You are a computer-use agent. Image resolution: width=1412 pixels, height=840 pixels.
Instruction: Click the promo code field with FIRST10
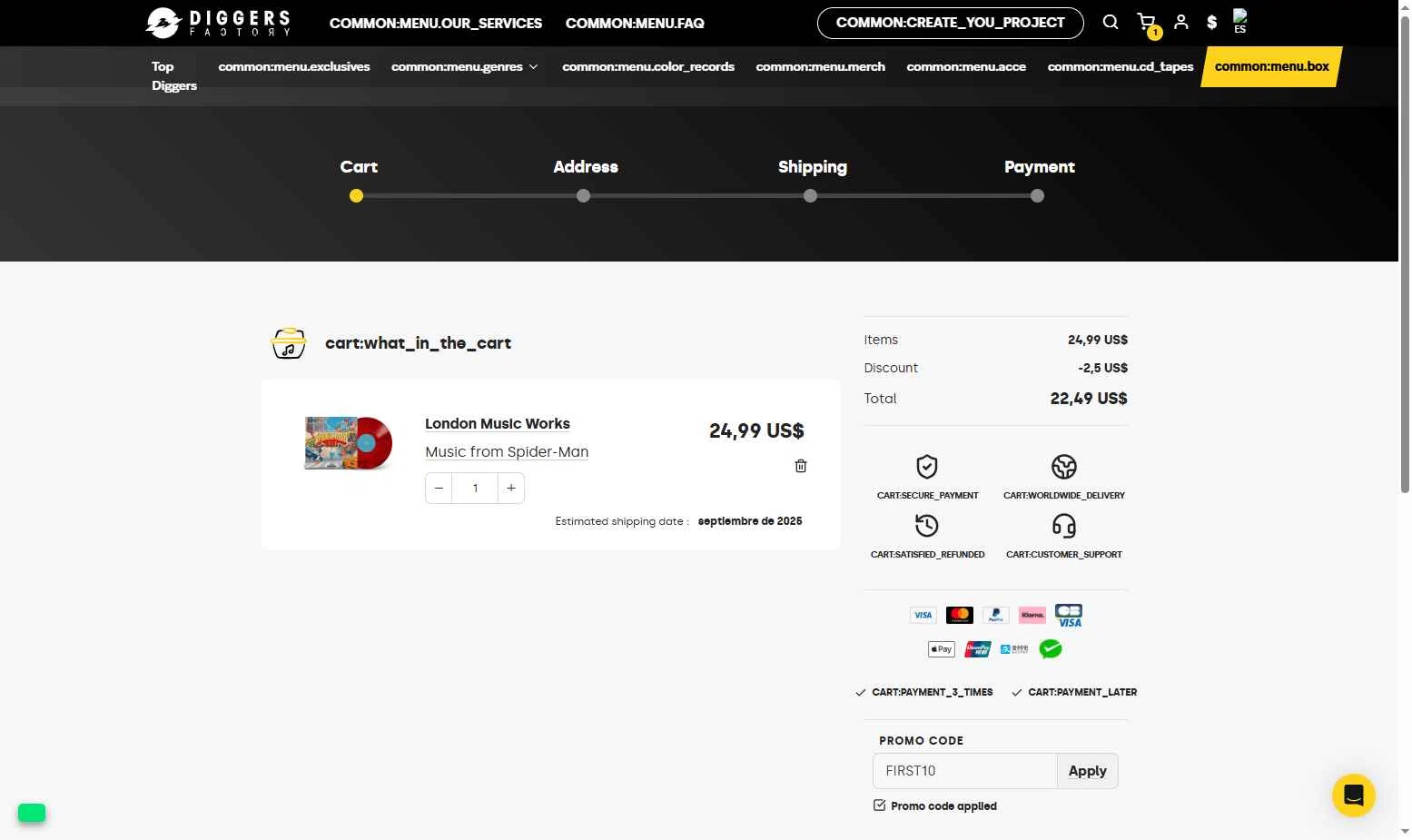[x=965, y=771]
